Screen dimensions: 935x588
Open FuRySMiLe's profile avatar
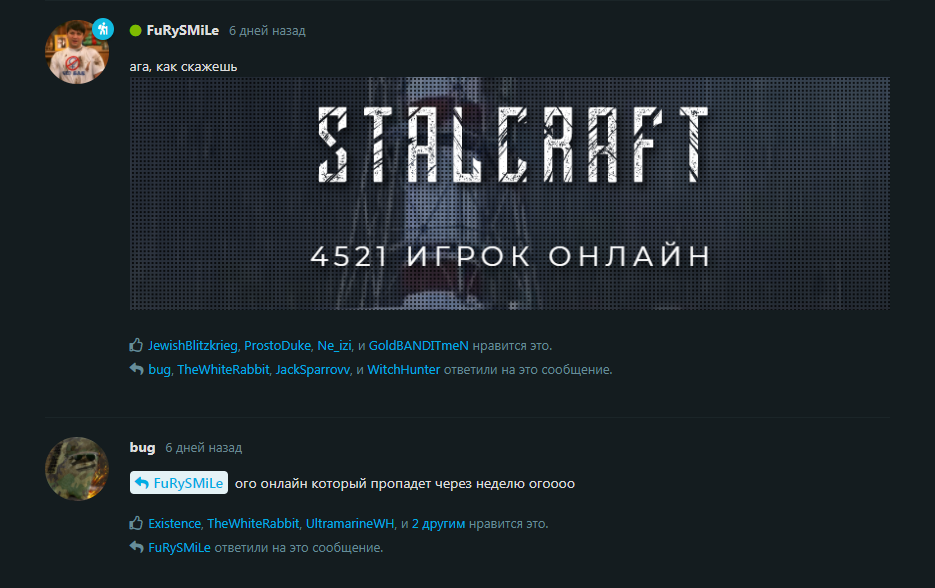click(77, 52)
